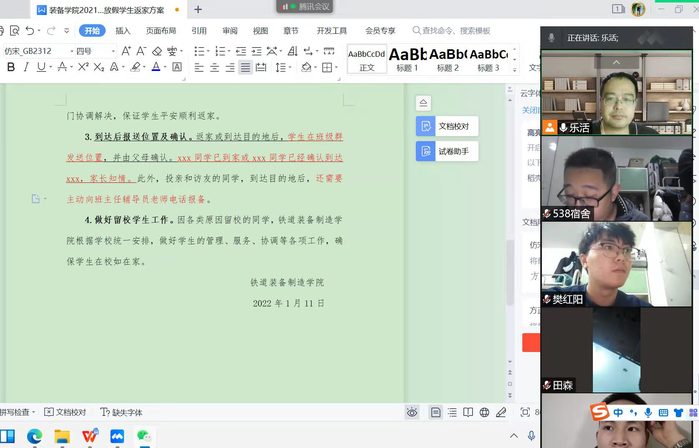Toggle character border formatting

[x=177, y=67]
